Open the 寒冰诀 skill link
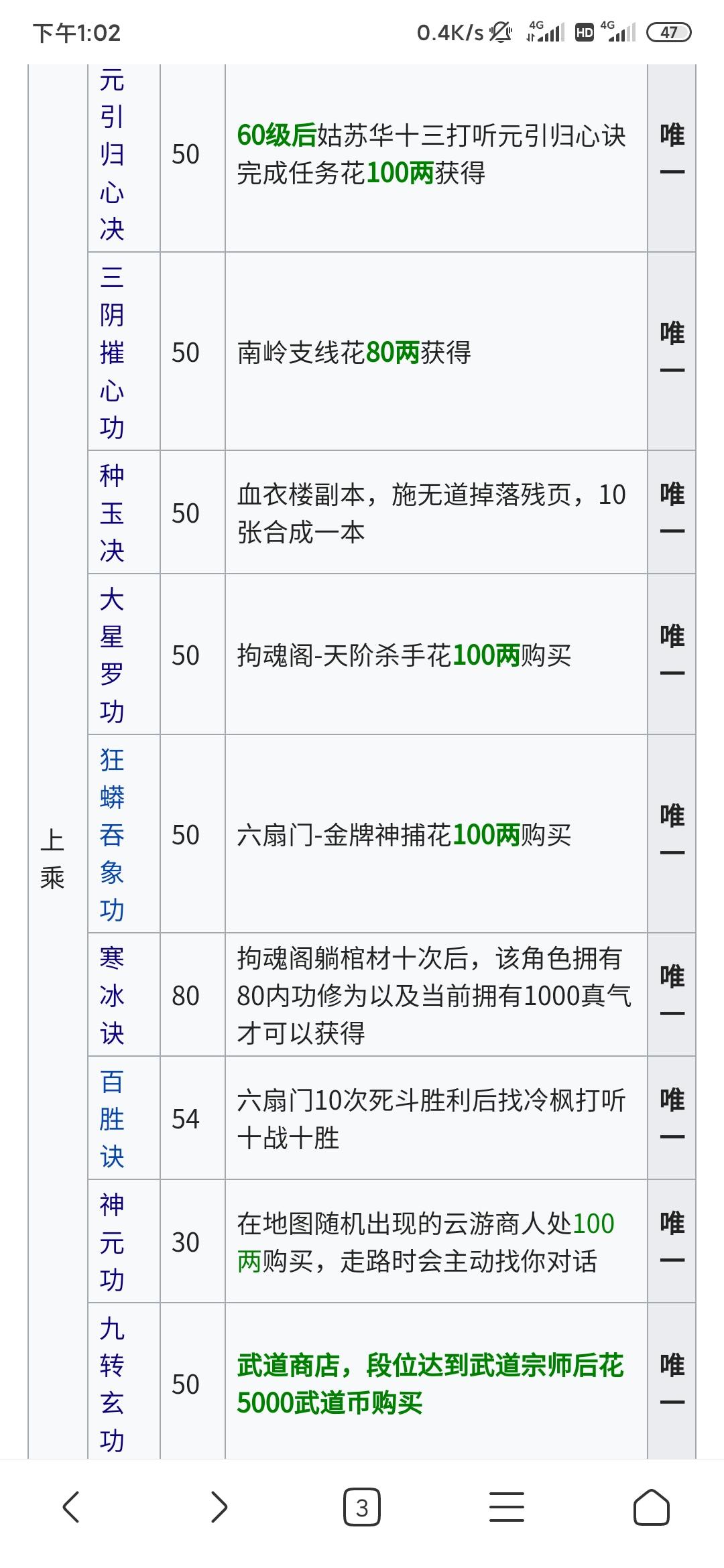The image size is (724, 1568). pyautogui.click(x=112, y=995)
